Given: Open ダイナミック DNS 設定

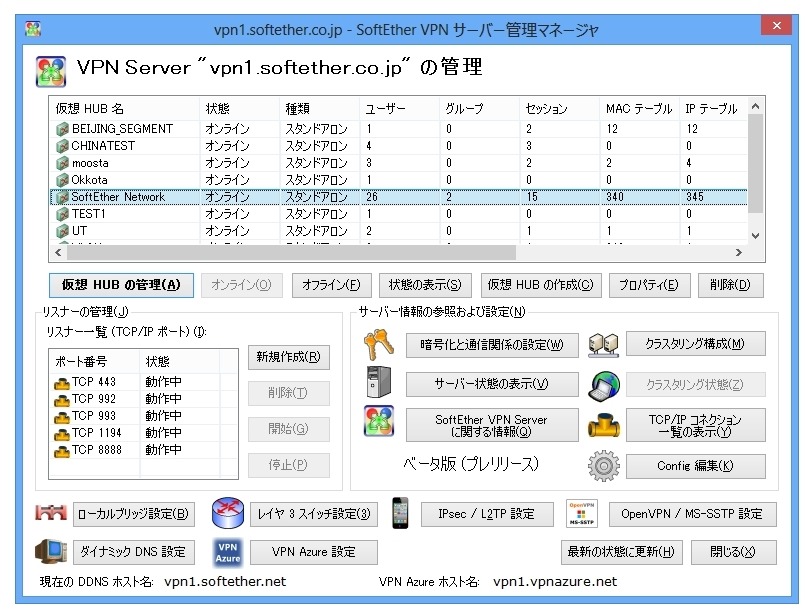Looking at the screenshot, I should (x=134, y=552).
